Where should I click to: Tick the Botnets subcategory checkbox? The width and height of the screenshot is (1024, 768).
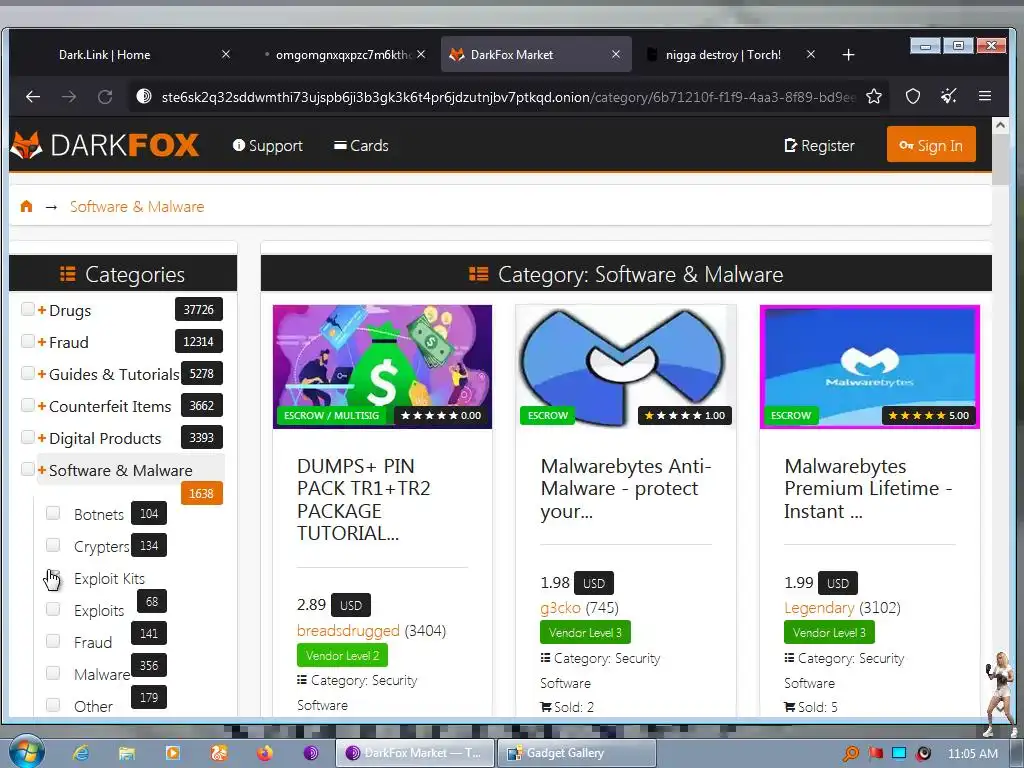point(53,513)
